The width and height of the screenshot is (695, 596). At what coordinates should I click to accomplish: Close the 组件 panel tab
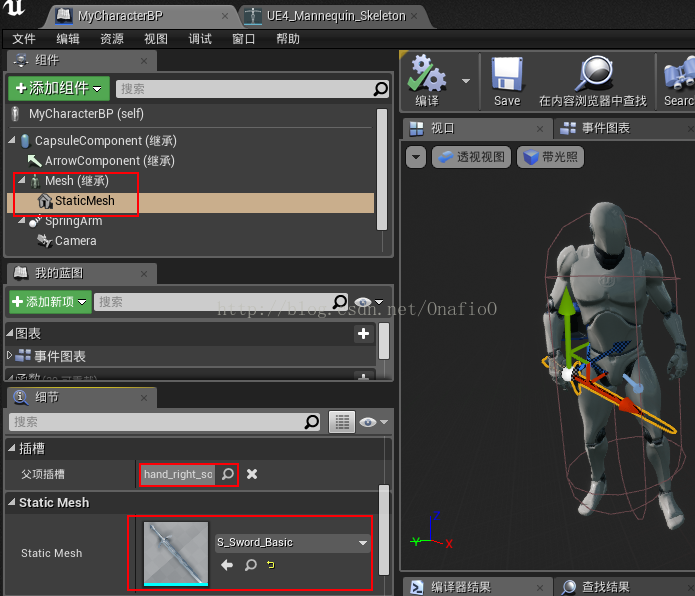pos(144,61)
